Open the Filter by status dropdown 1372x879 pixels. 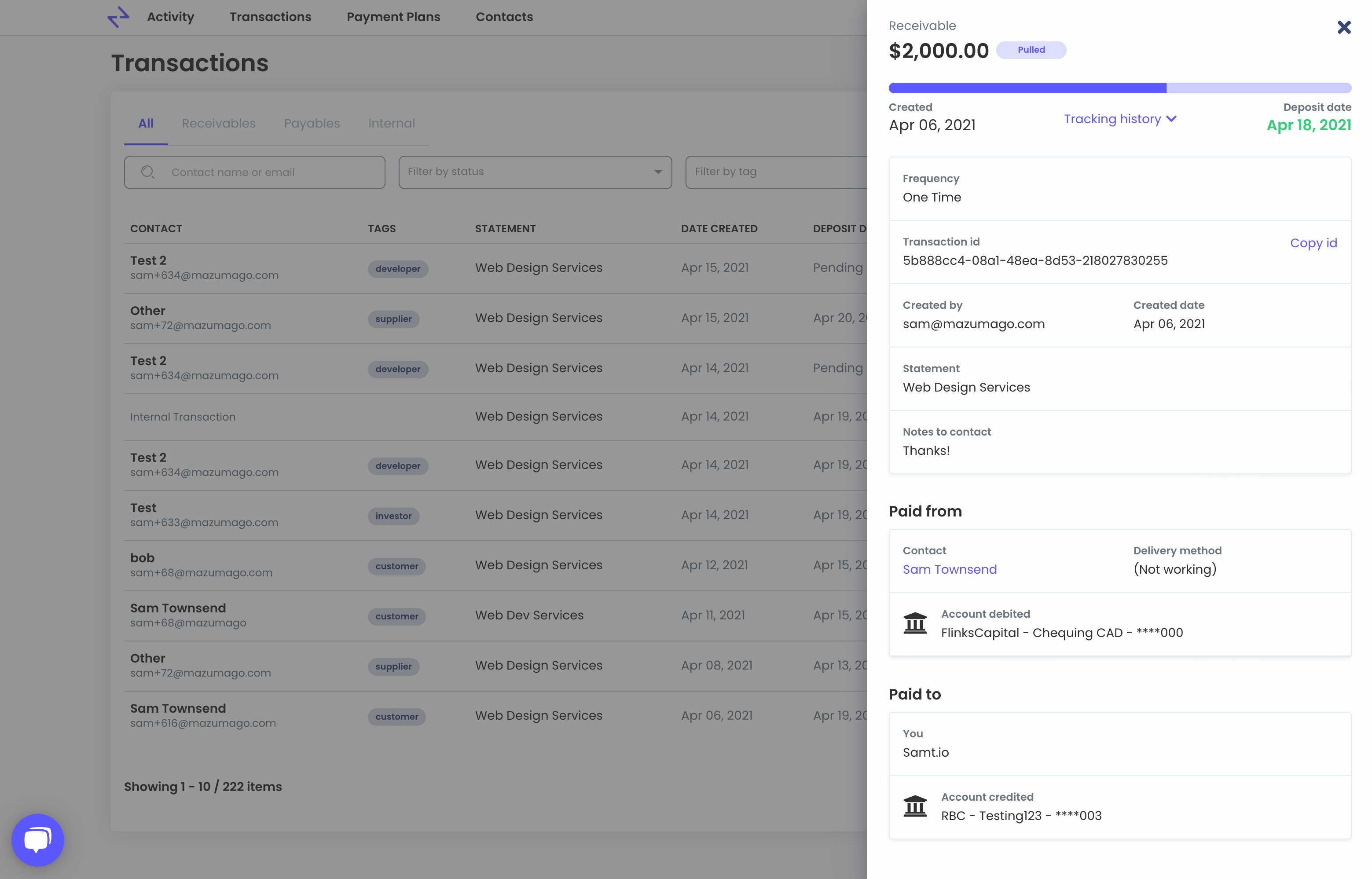tap(535, 172)
